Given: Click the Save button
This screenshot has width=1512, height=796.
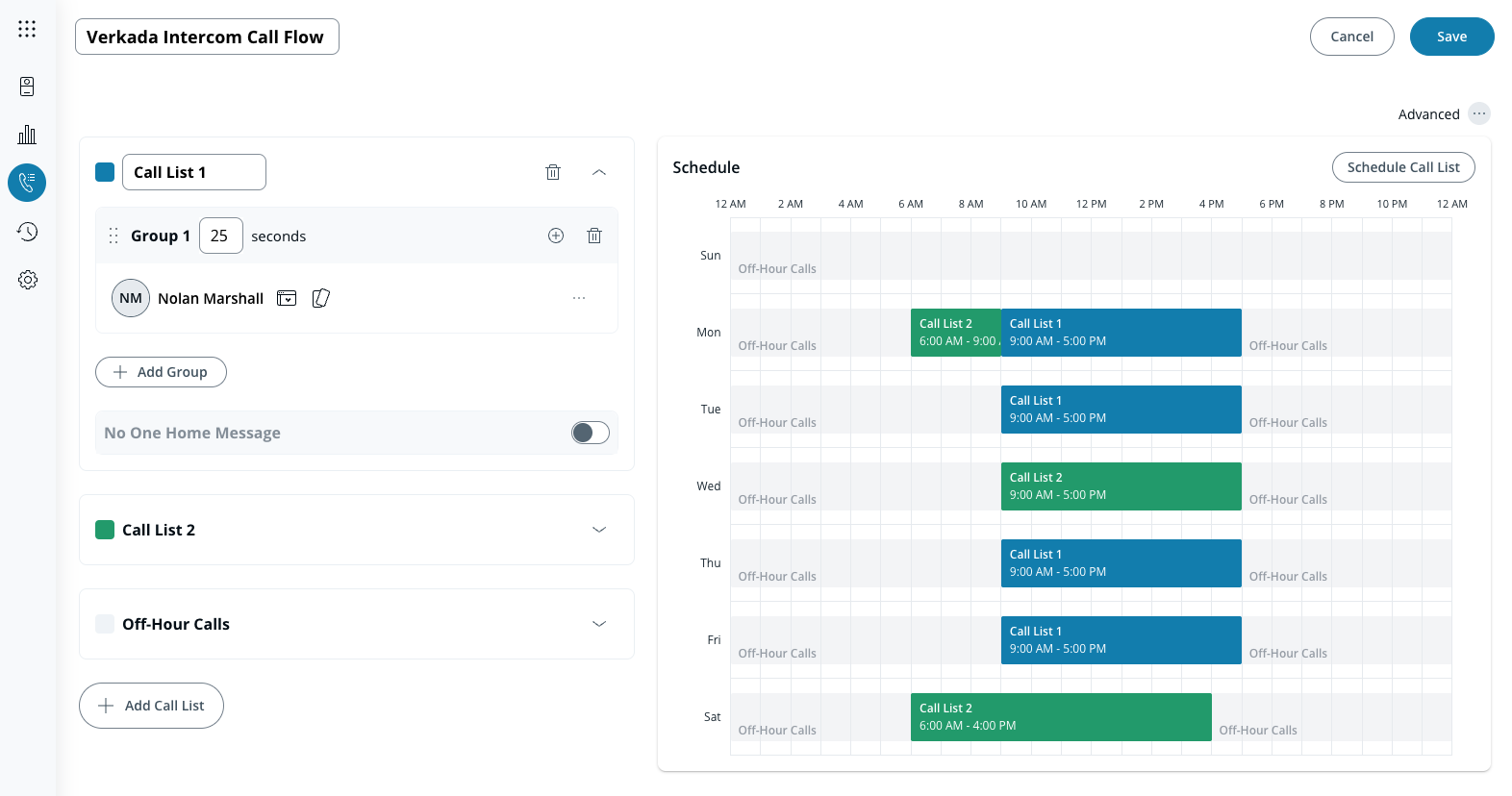Looking at the screenshot, I should 1451,37.
